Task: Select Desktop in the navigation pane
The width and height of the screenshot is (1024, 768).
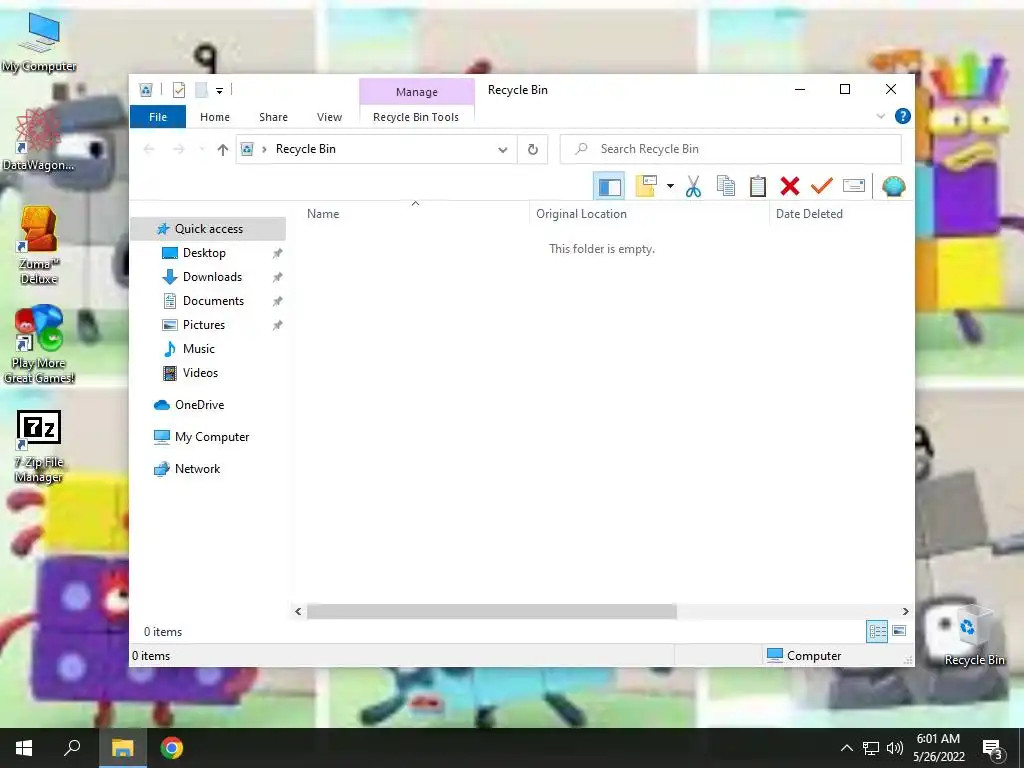Action: (x=204, y=253)
